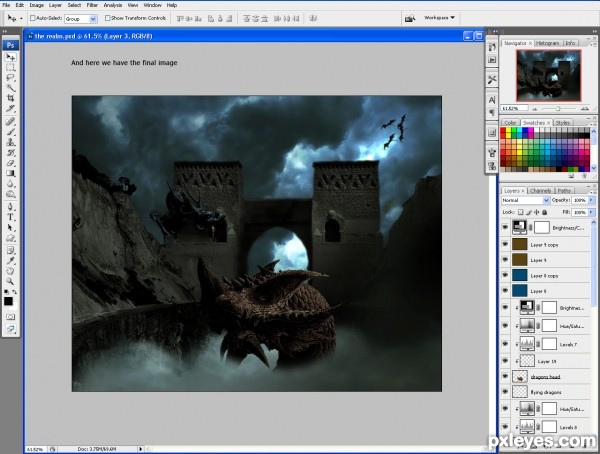Viewport: 600px width, 454px height.
Task: Hide the Layer 5 layer
Action: (505, 260)
